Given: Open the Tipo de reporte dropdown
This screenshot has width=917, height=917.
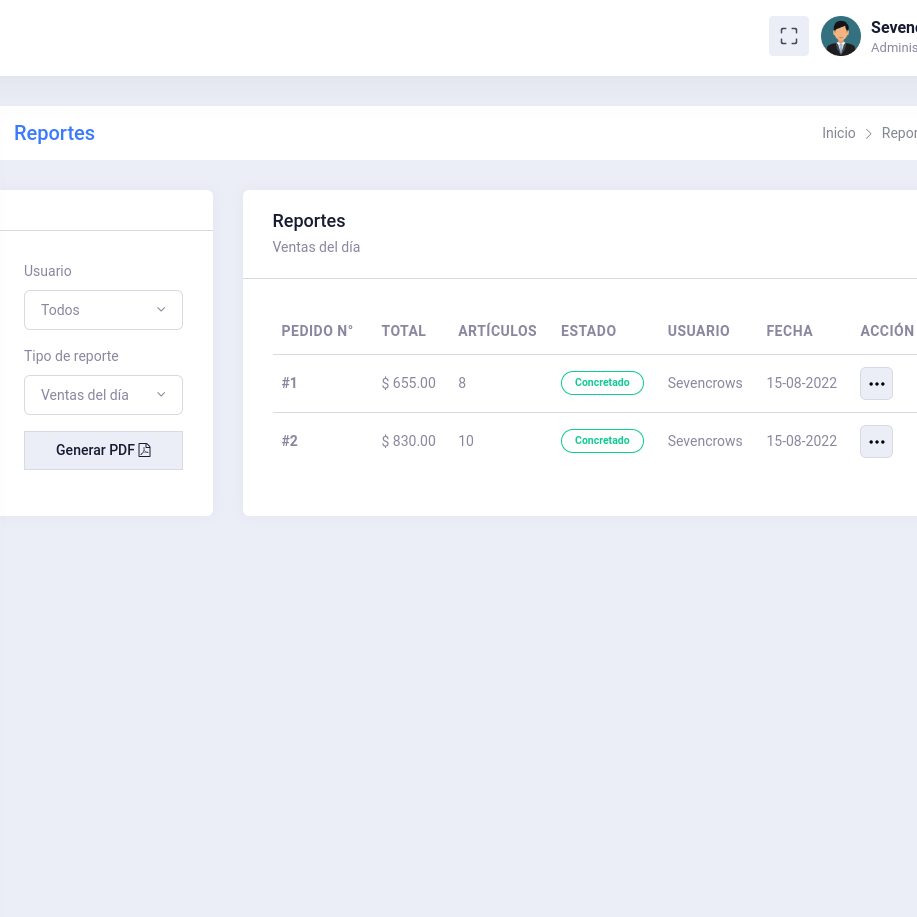Looking at the screenshot, I should [103, 395].
